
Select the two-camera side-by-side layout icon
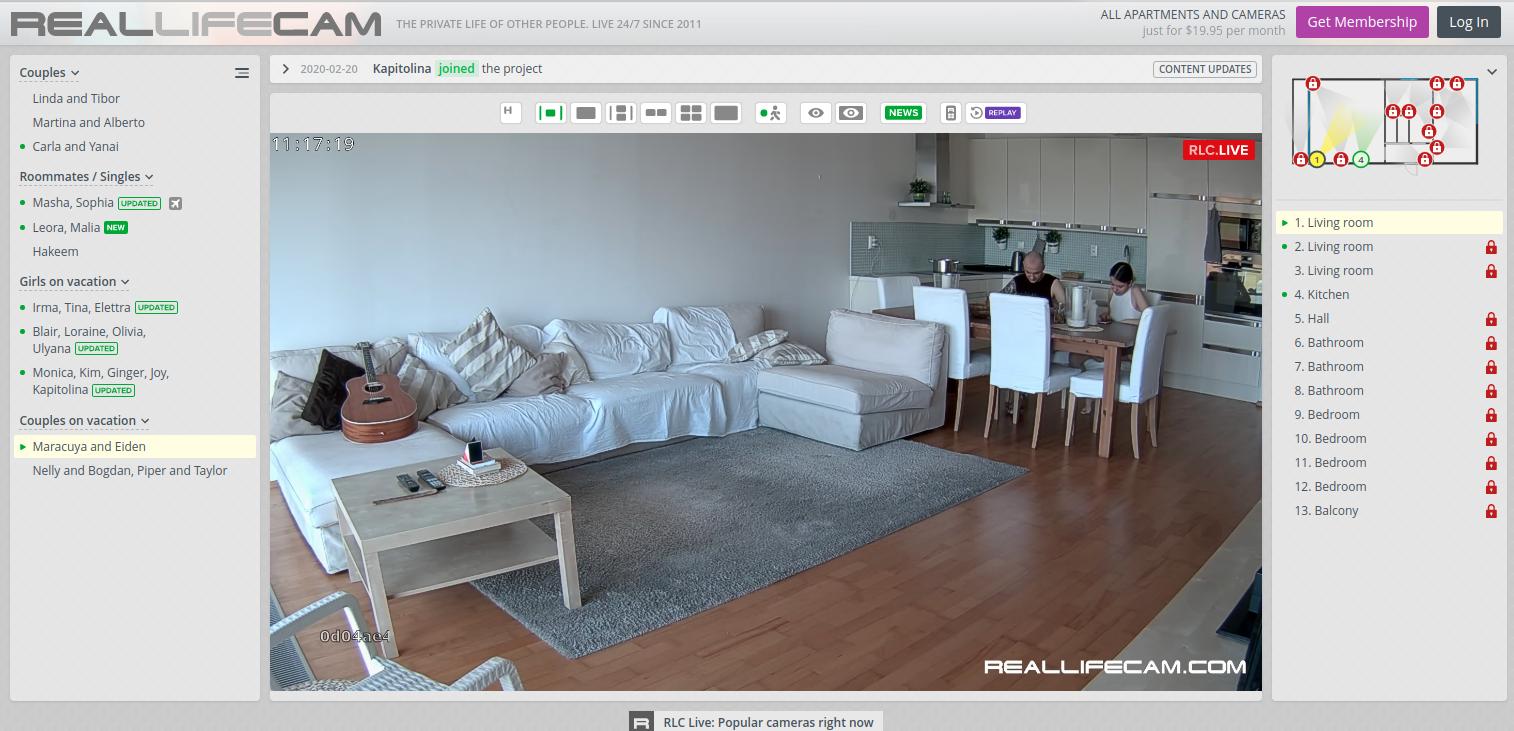pyautogui.click(x=656, y=112)
